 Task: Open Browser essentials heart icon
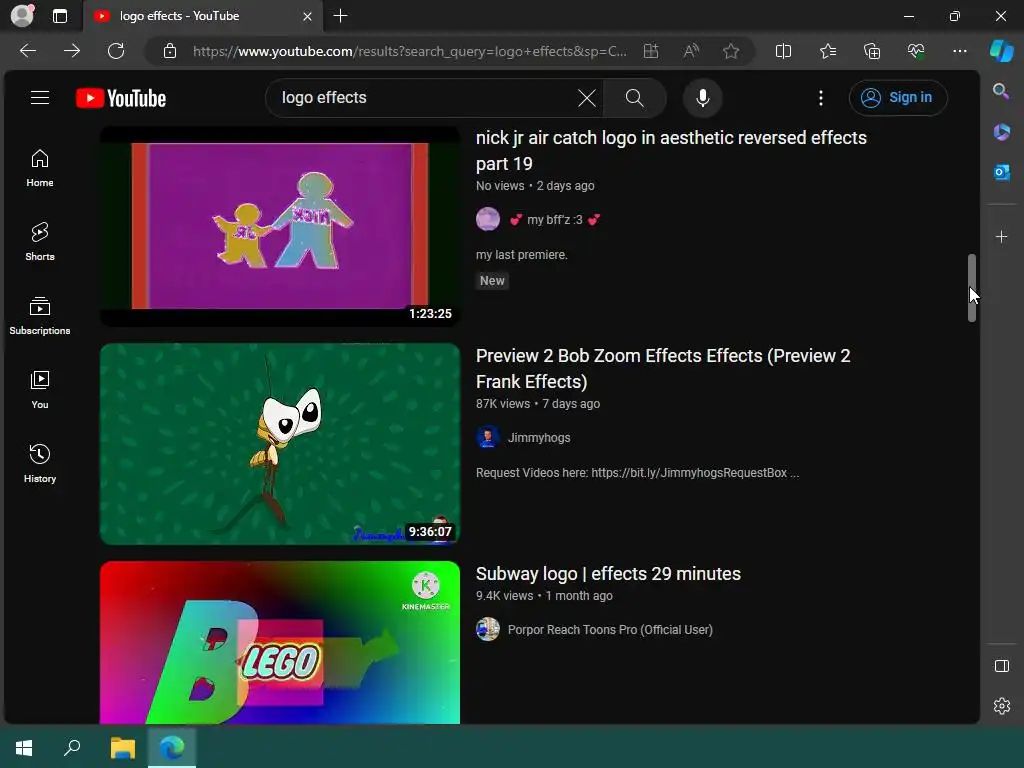pyautogui.click(x=916, y=51)
